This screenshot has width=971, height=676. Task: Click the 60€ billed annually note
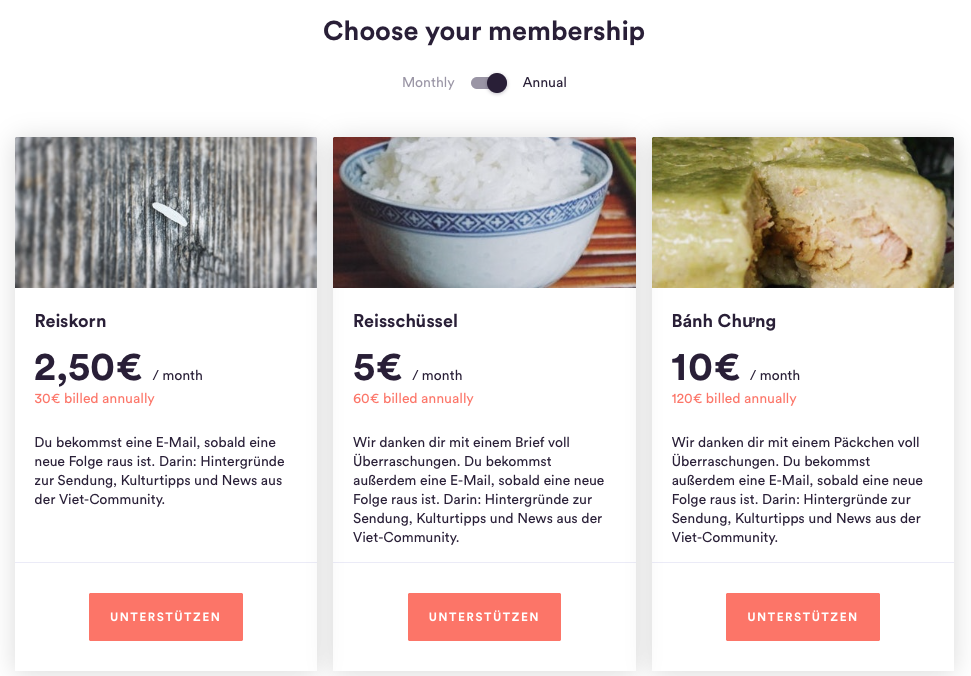pos(413,399)
